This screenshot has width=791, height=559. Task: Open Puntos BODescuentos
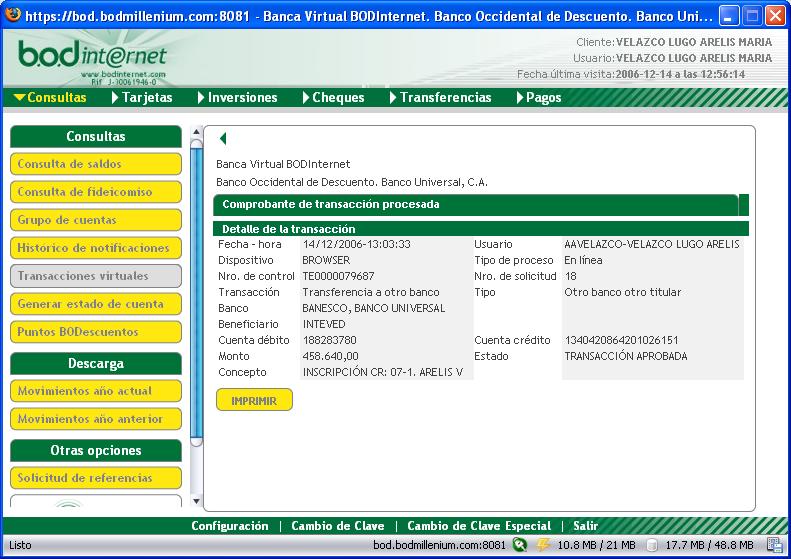96,332
